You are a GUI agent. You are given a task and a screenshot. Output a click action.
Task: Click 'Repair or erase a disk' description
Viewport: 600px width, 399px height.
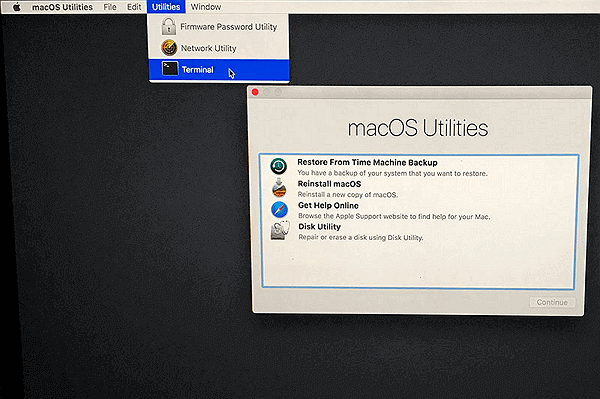pyautogui.click(x=361, y=238)
